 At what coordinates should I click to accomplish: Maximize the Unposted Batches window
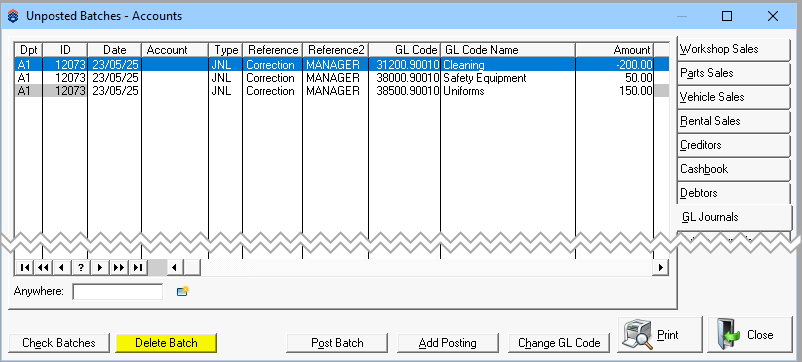coord(727,16)
